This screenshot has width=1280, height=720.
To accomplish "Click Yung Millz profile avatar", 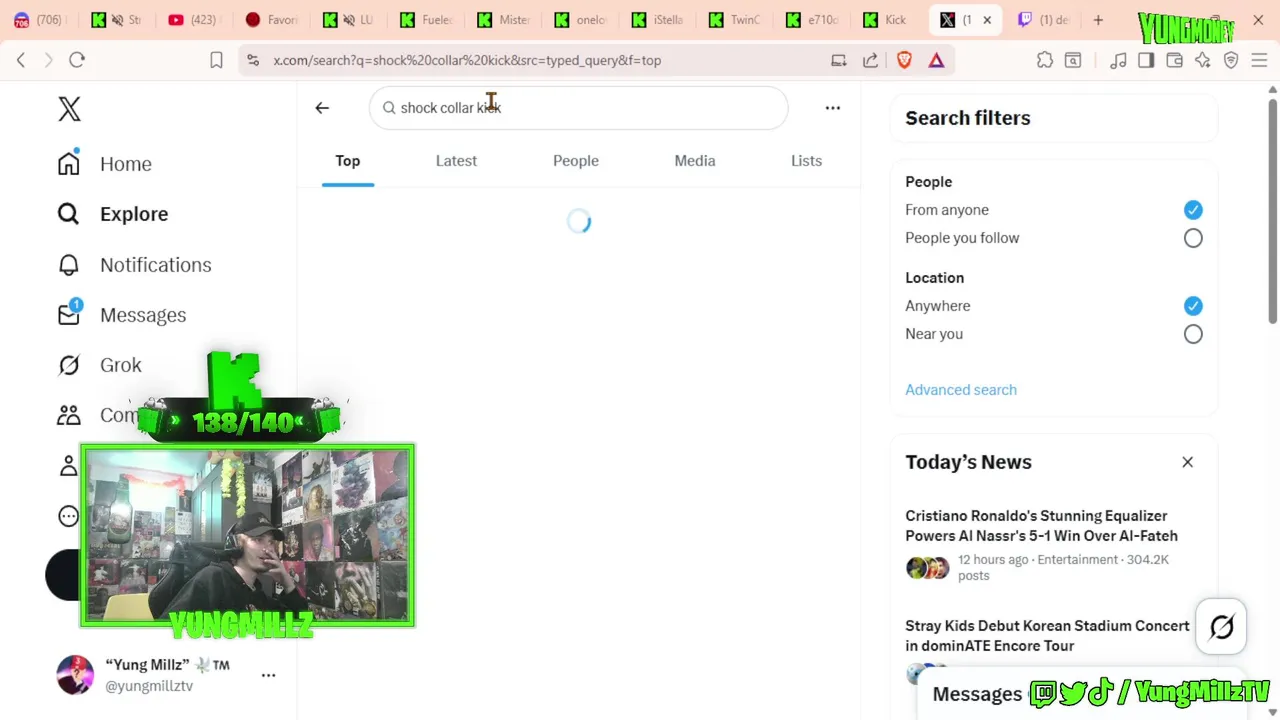I will pyautogui.click(x=75, y=675).
